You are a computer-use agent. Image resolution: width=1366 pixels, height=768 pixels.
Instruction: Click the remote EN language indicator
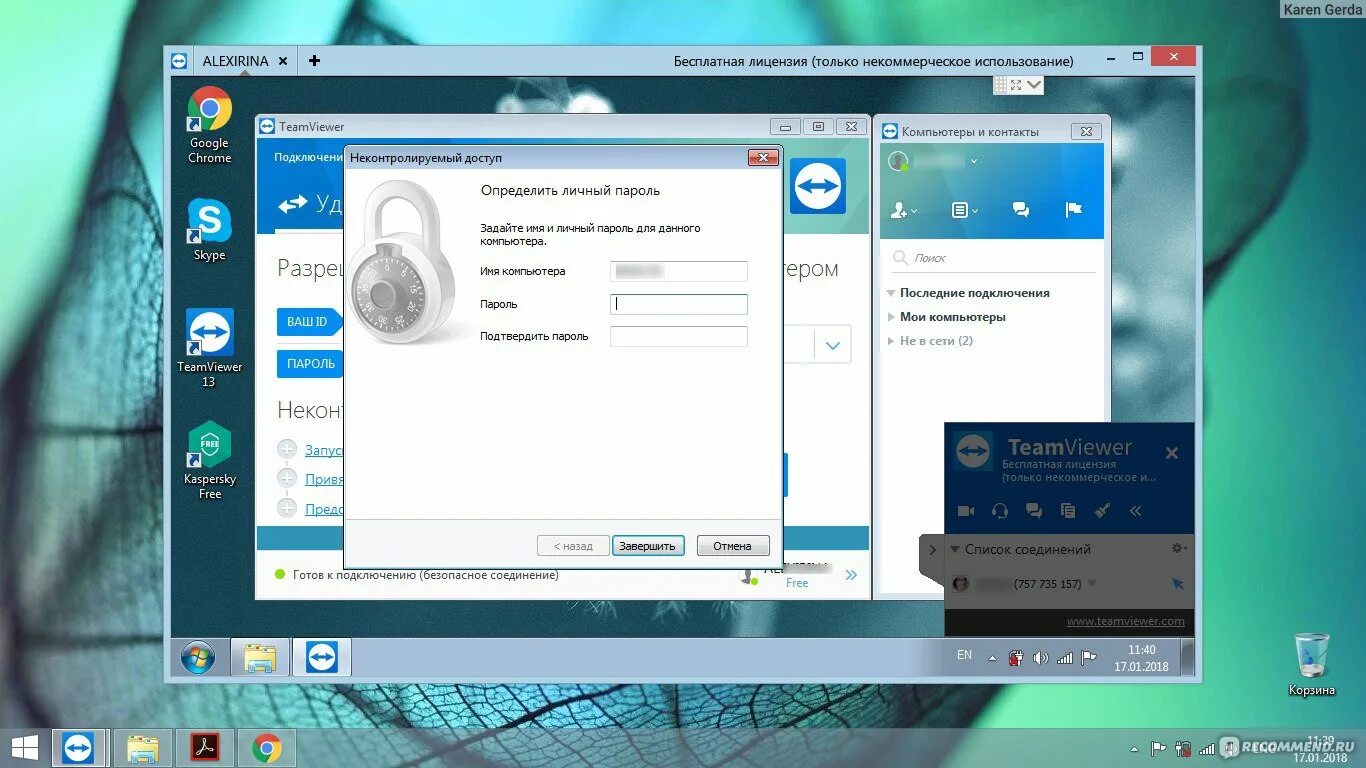tap(964, 655)
